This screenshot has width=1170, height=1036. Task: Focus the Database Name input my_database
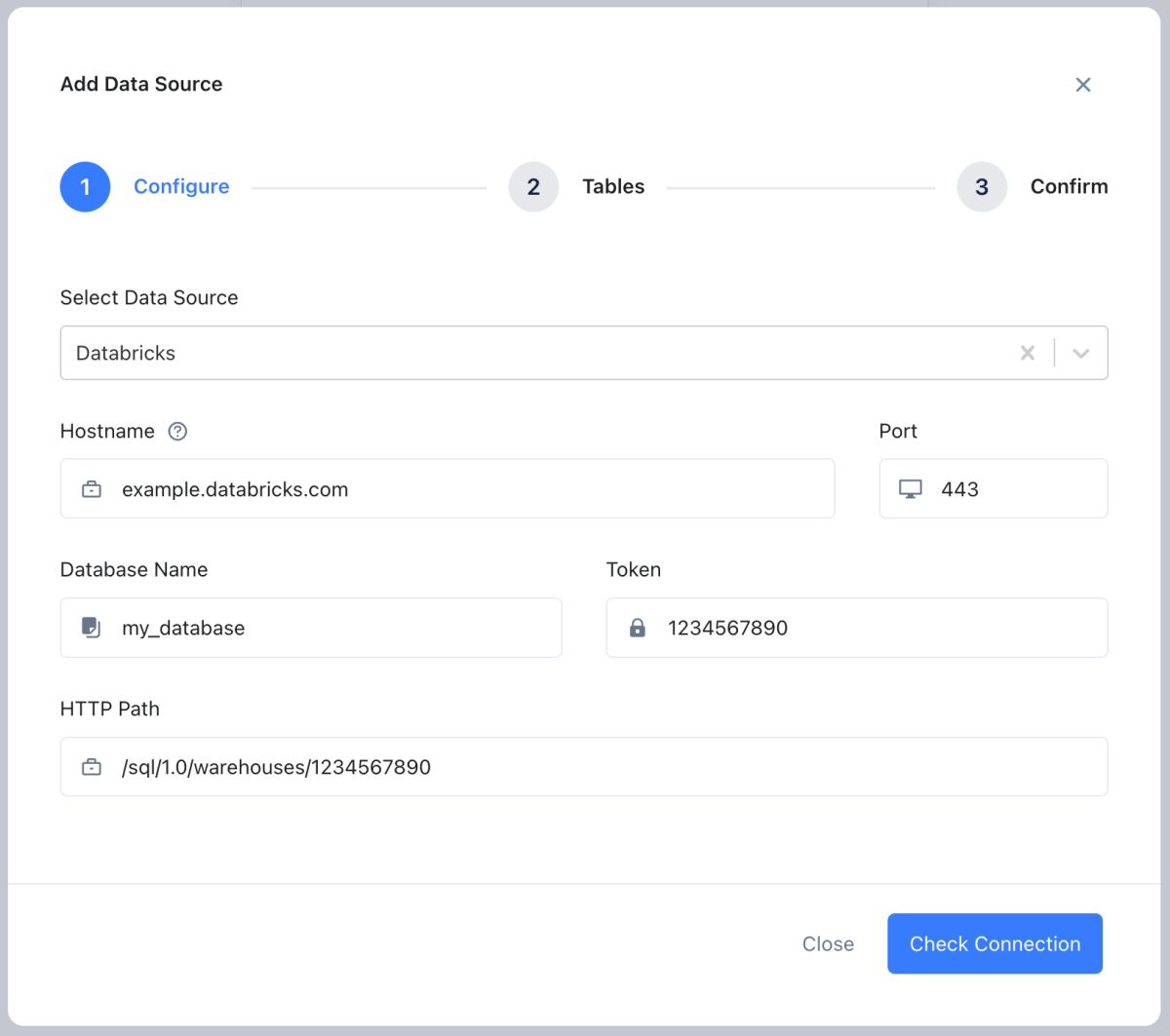click(311, 628)
